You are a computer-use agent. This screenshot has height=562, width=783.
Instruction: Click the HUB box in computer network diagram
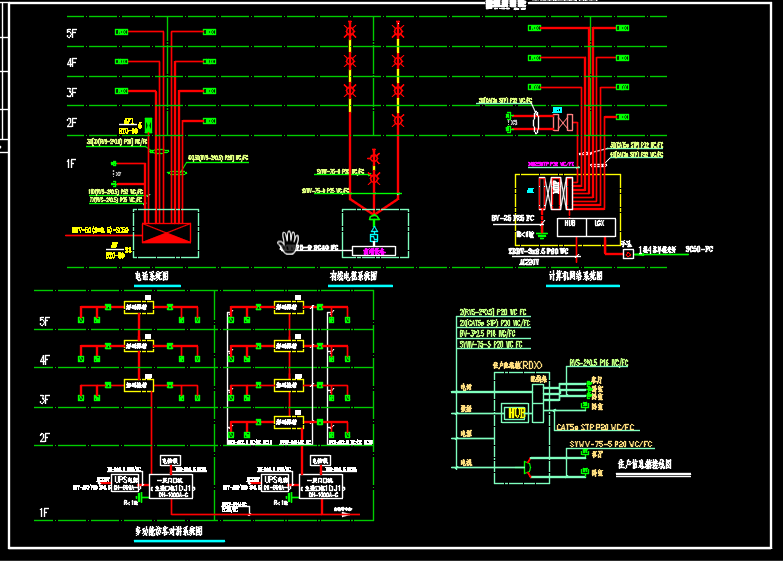570,224
